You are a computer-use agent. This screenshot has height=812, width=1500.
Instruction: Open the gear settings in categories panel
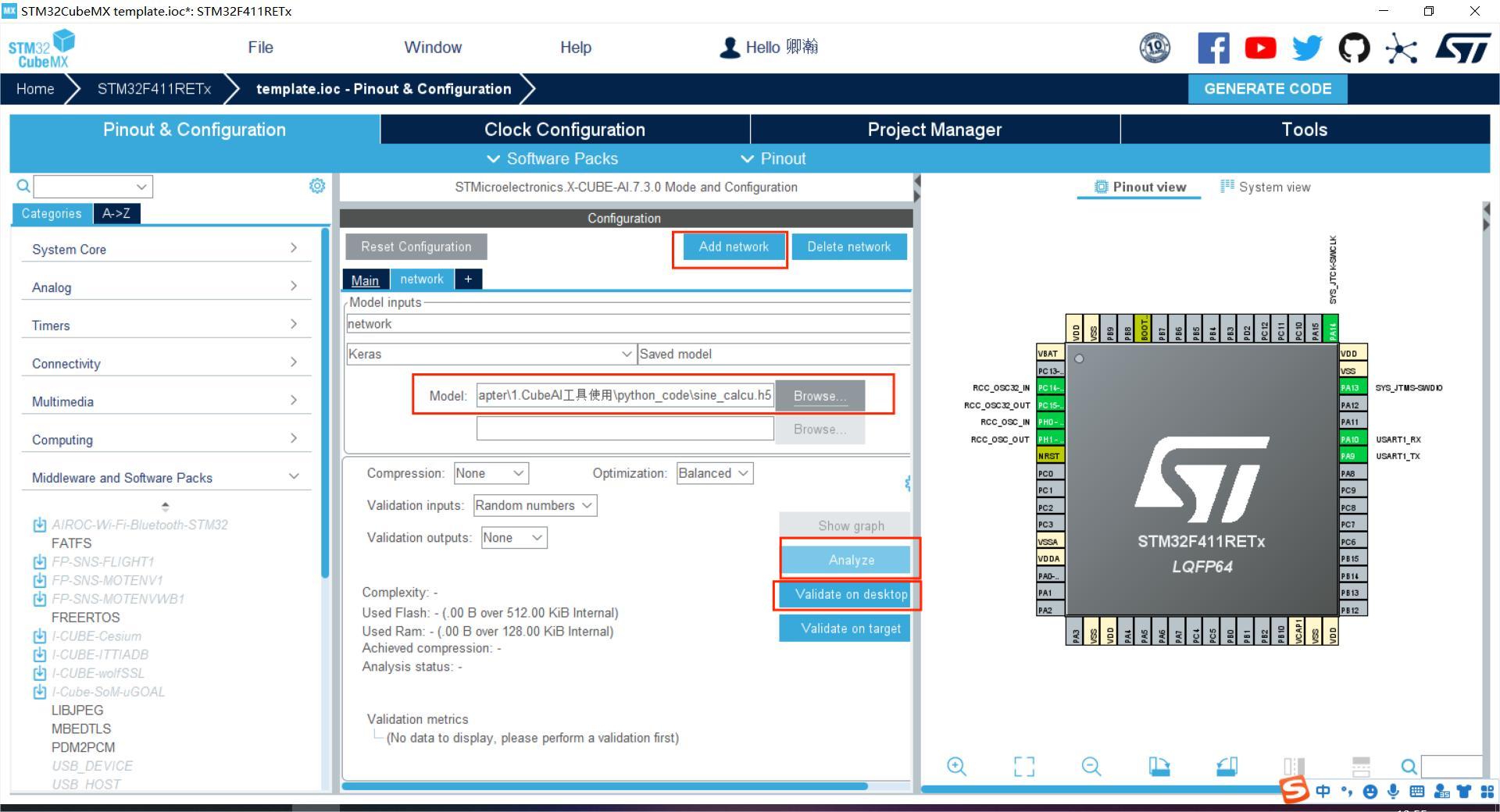click(317, 186)
